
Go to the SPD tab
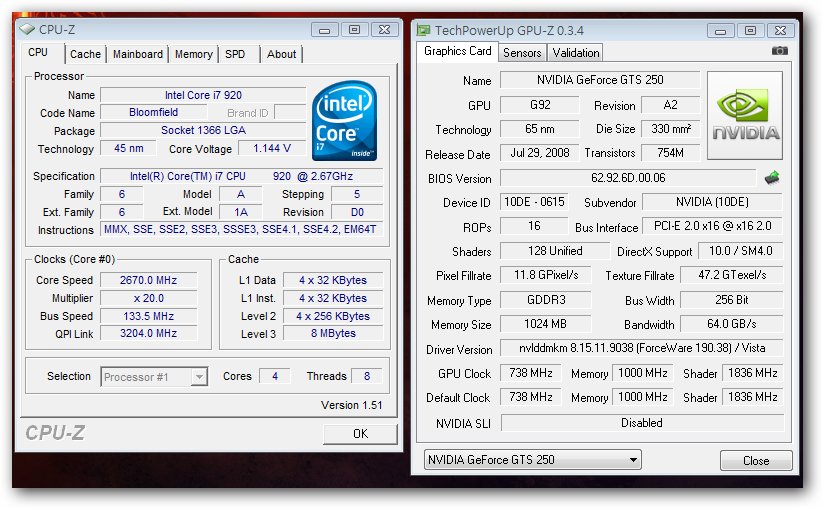[235, 54]
